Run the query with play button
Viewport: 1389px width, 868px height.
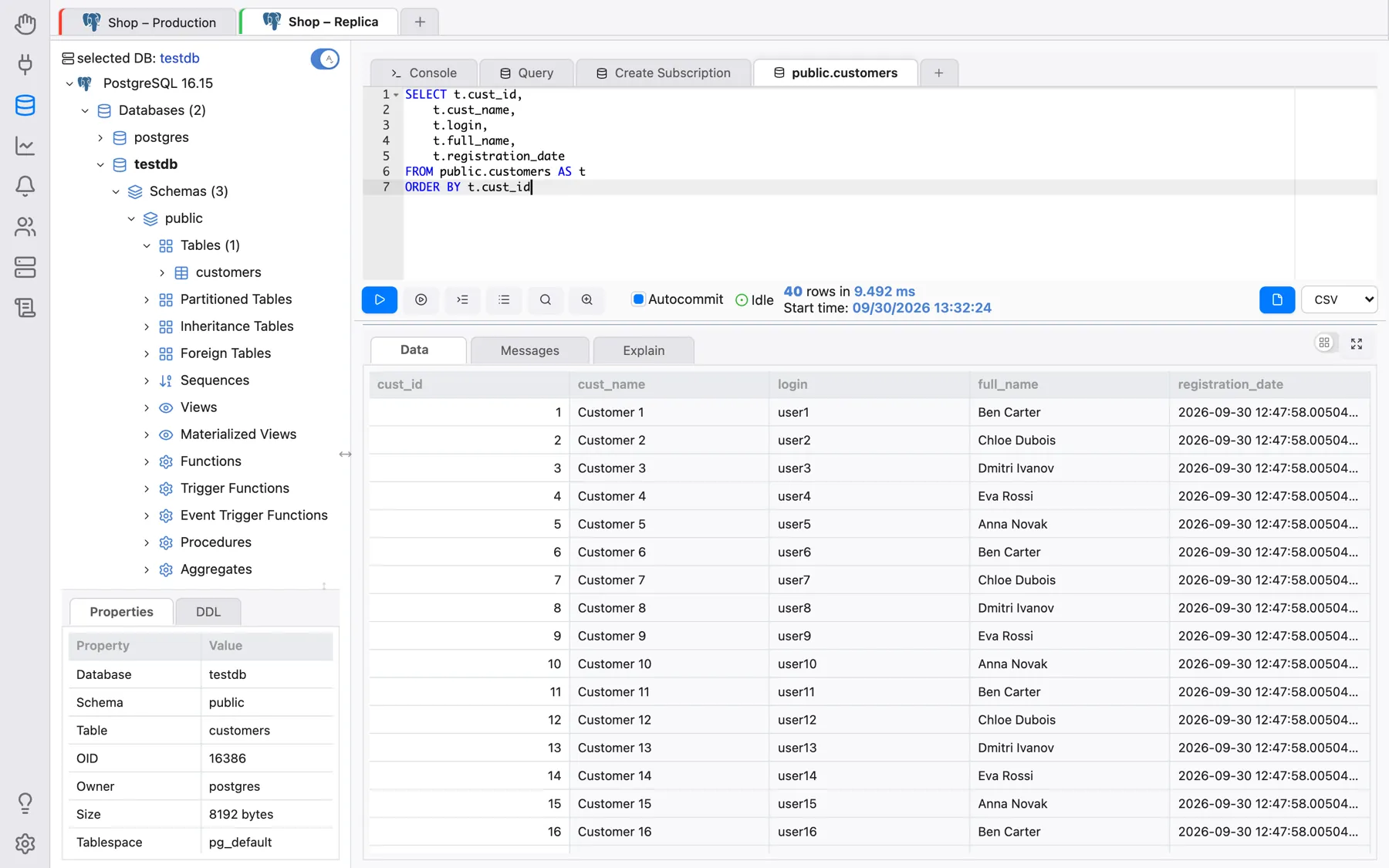tap(380, 299)
